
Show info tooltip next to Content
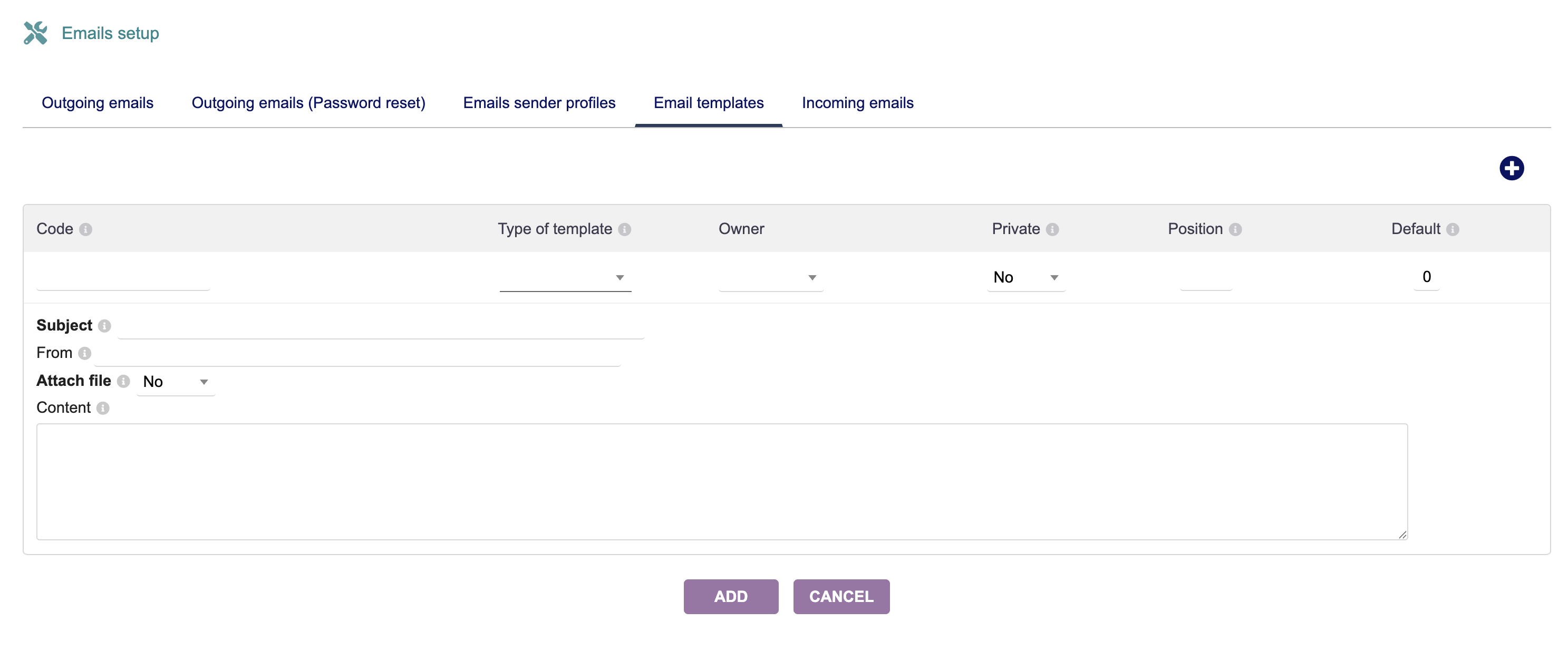click(103, 409)
